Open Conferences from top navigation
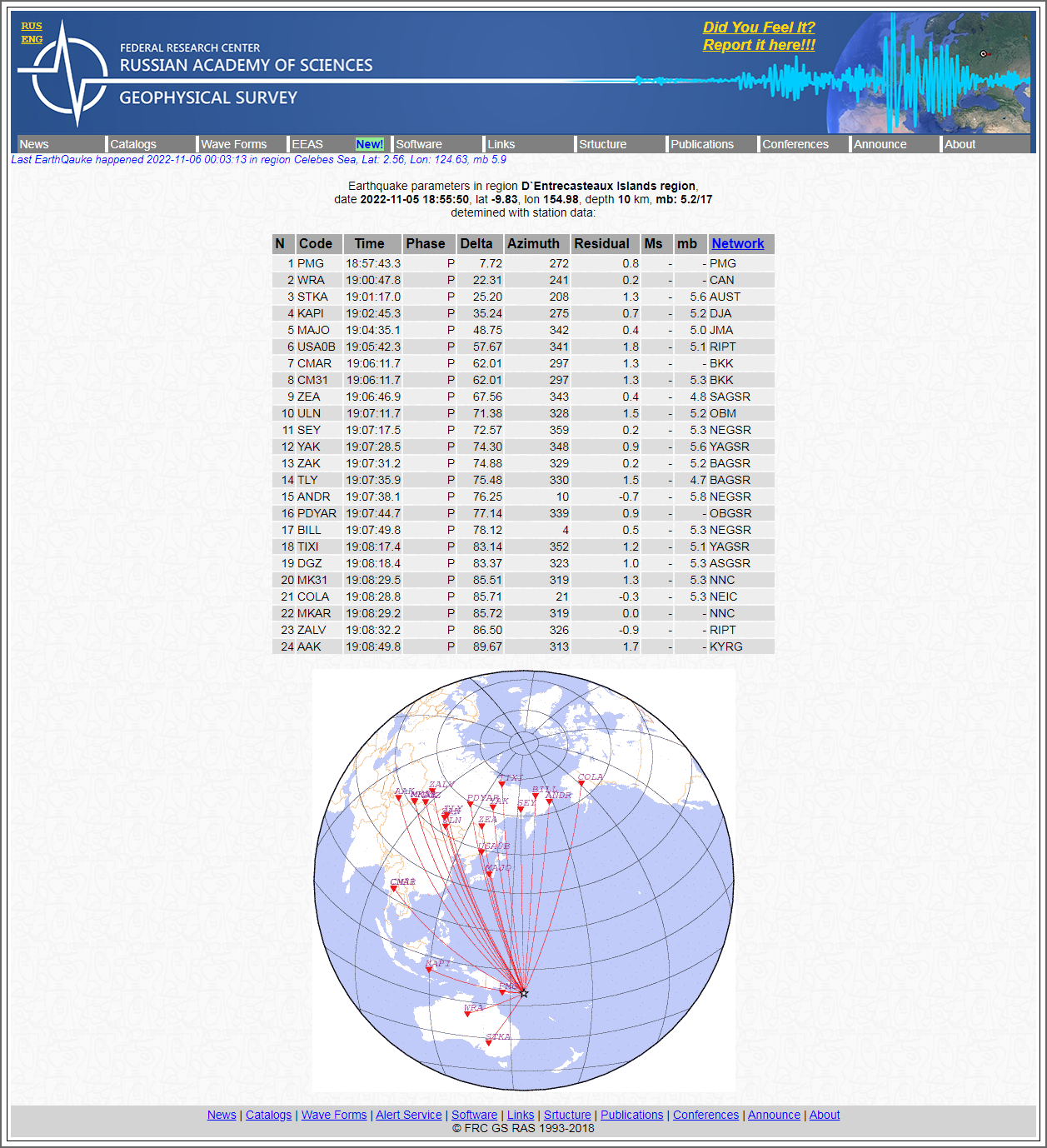 795,144
